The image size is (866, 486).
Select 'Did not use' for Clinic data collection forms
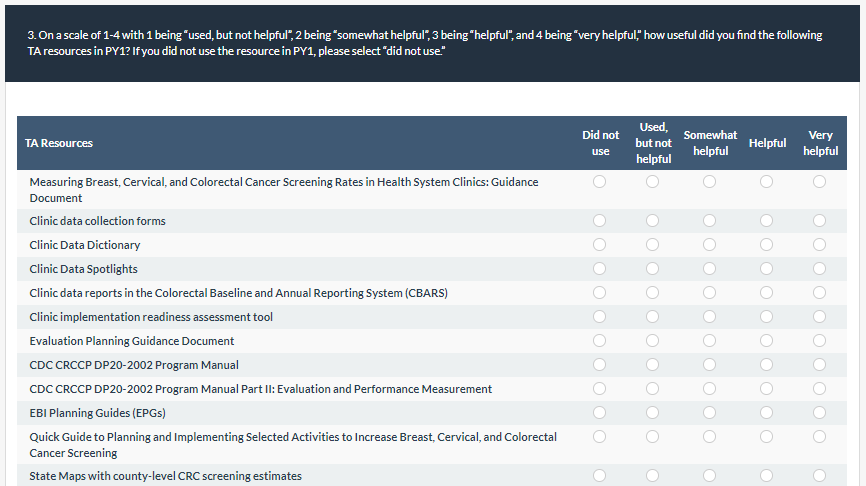(600, 220)
